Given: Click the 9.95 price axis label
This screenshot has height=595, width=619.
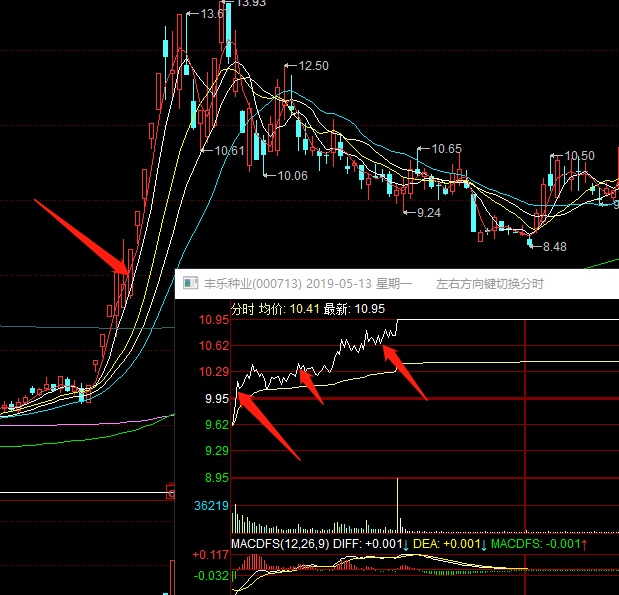Looking at the screenshot, I should click(x=217, y=398).
